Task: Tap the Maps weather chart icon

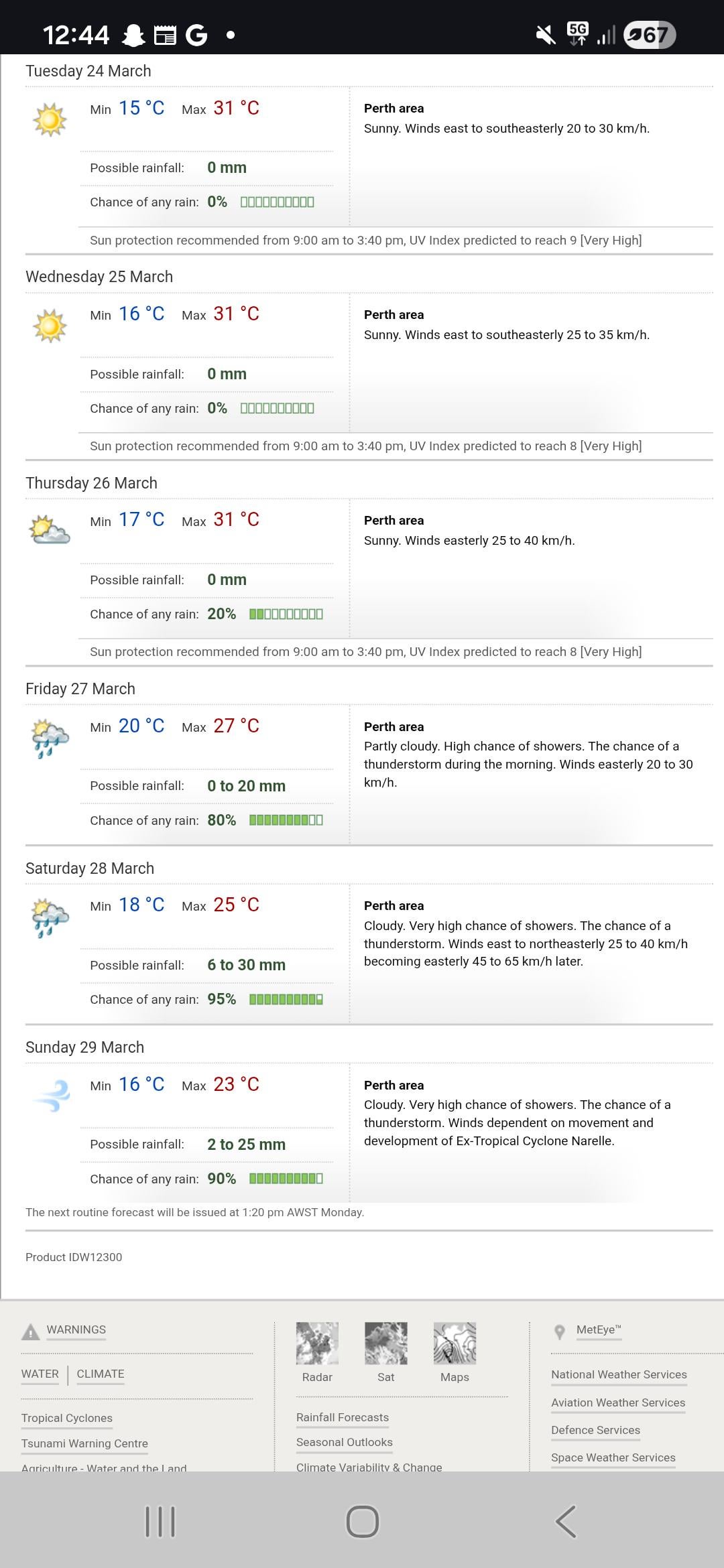Action: [455, 1343]
